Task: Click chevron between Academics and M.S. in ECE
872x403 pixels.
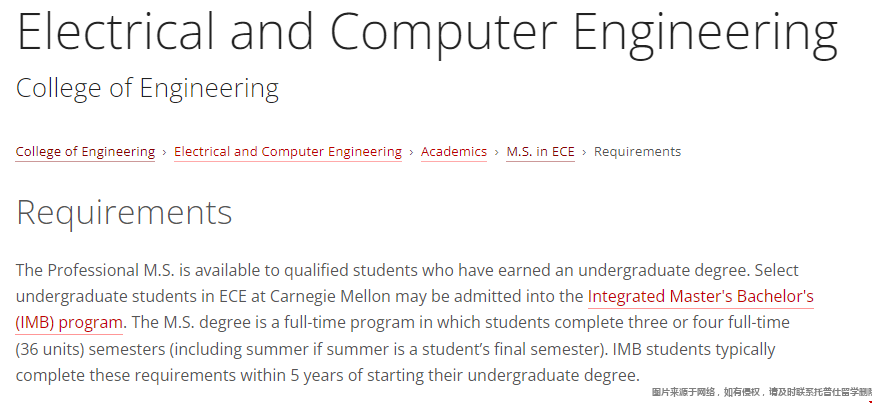Action: [497, 152]
